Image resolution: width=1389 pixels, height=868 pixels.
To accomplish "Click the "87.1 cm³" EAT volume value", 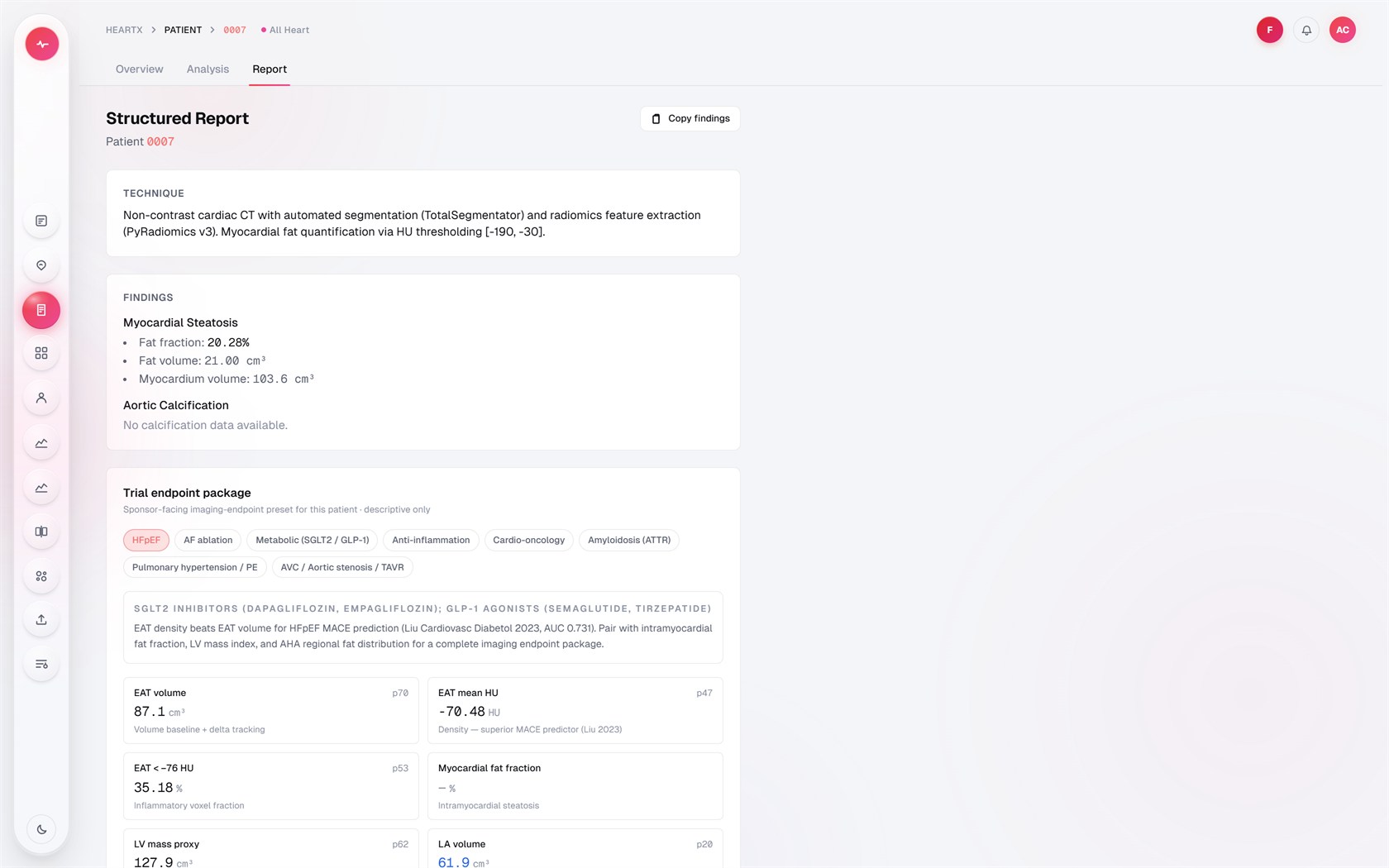I will click(160, 712).
